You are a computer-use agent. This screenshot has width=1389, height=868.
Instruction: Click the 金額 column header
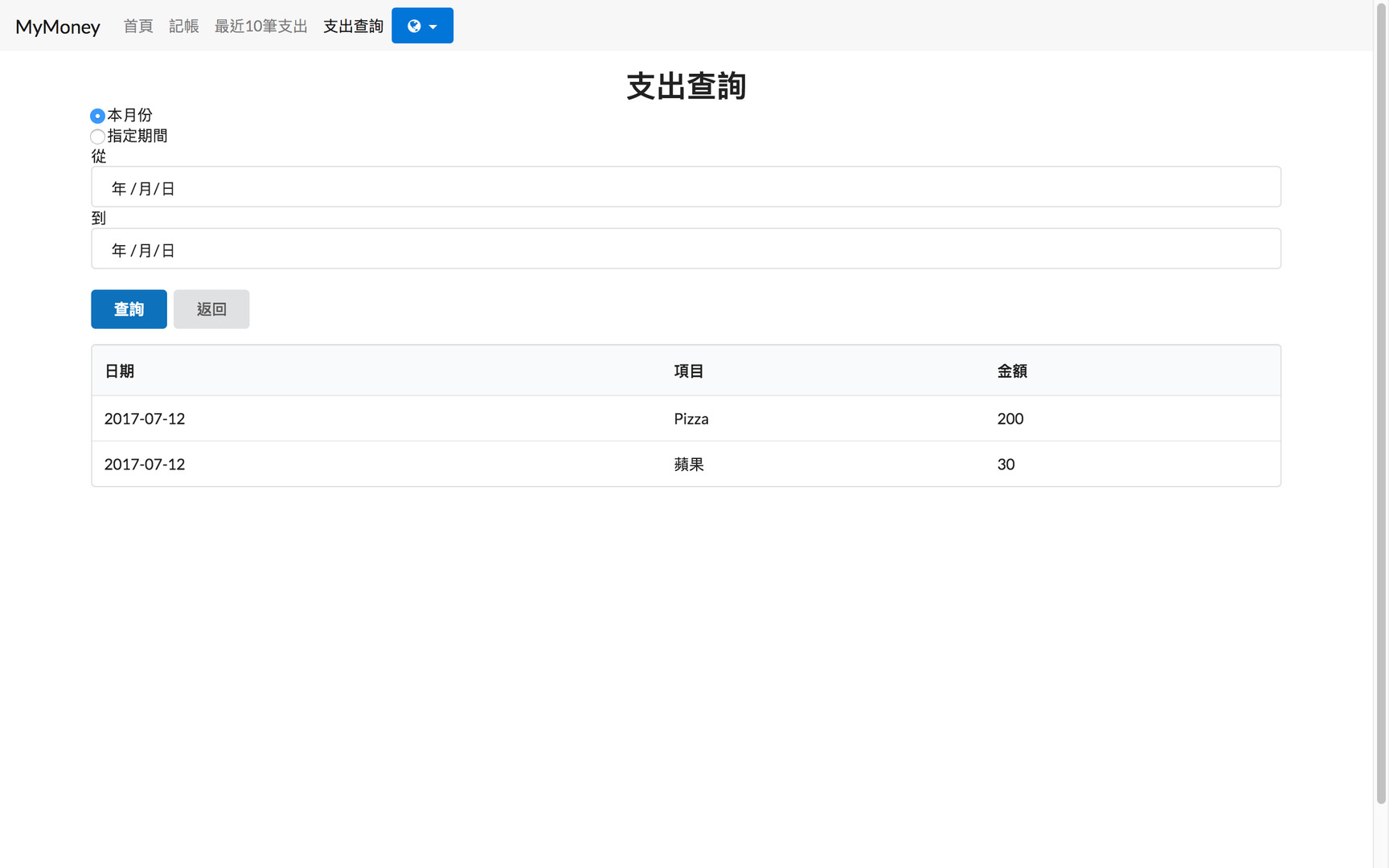pos(1012,371)
